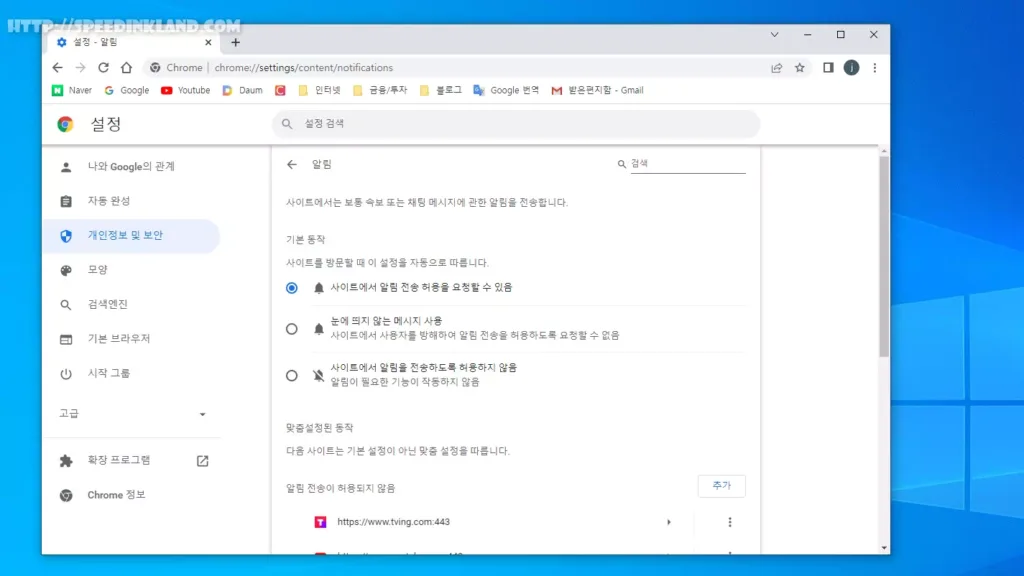
Task: Go back with the browser back arrow
Action: (x=57, y=67)
